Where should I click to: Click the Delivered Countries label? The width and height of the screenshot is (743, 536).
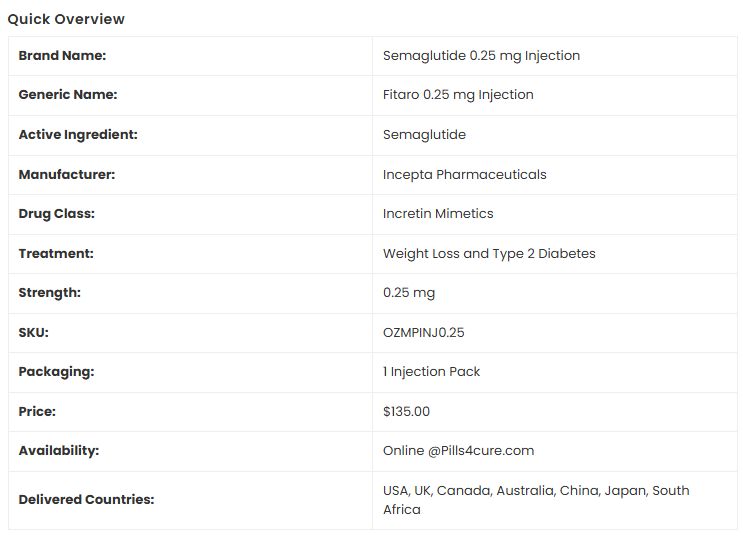point(86,500)
